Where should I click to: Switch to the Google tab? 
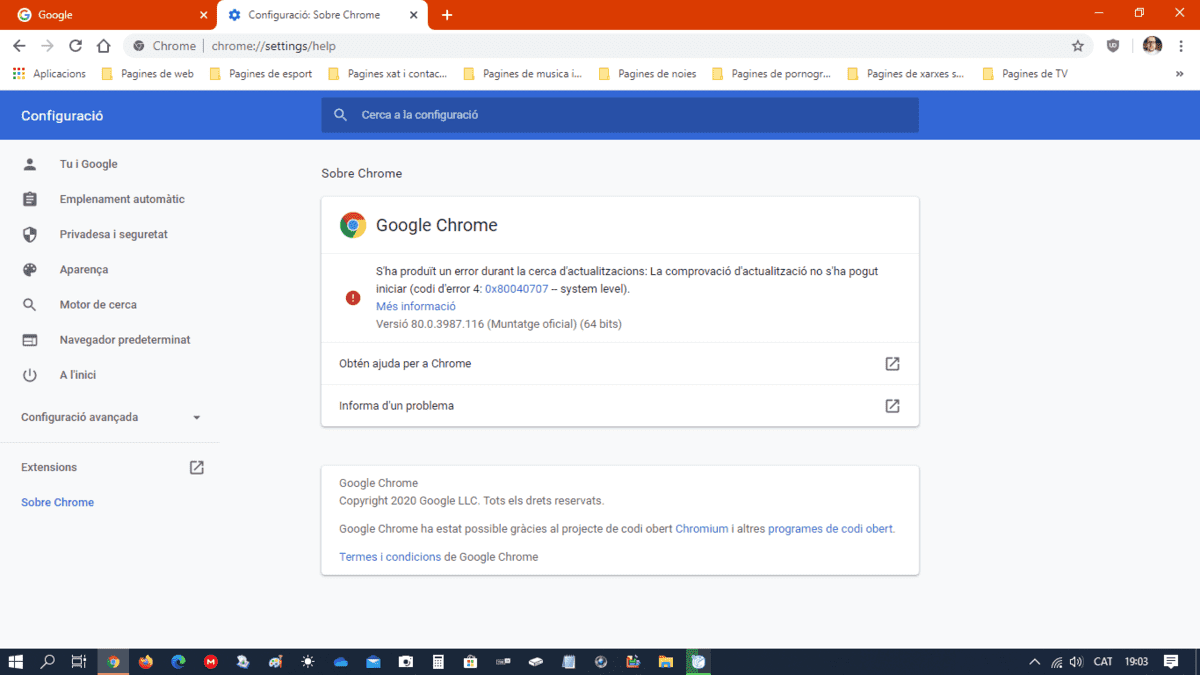point(110,15)
